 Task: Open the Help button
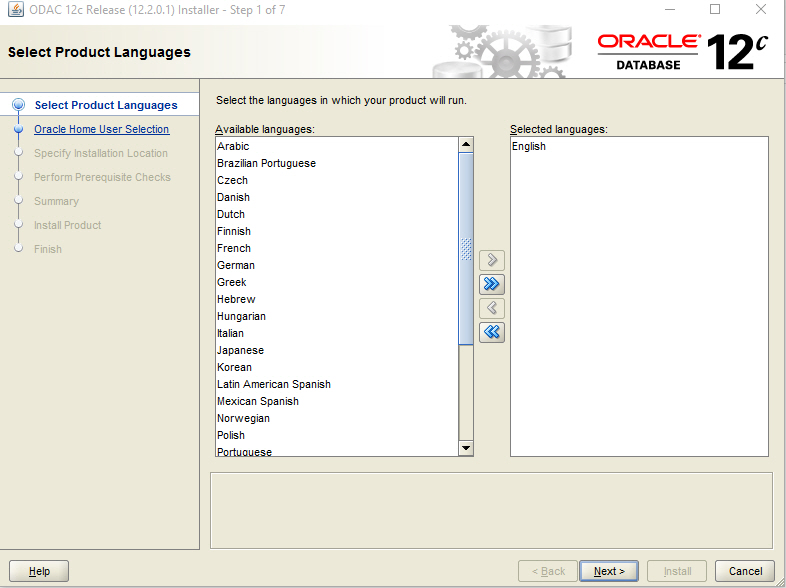39,571
